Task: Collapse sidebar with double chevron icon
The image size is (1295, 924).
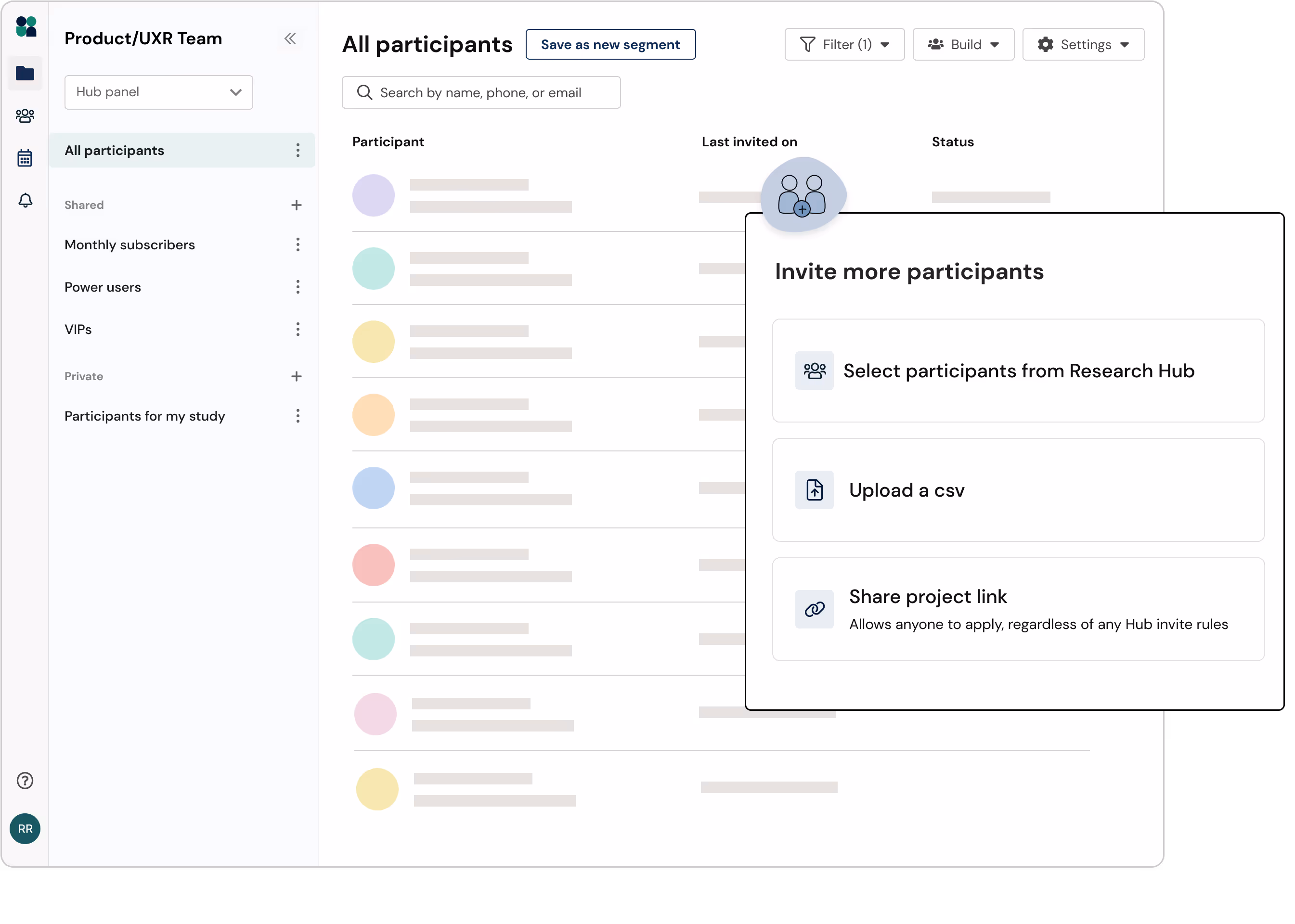Action: [x=290, y=38]
